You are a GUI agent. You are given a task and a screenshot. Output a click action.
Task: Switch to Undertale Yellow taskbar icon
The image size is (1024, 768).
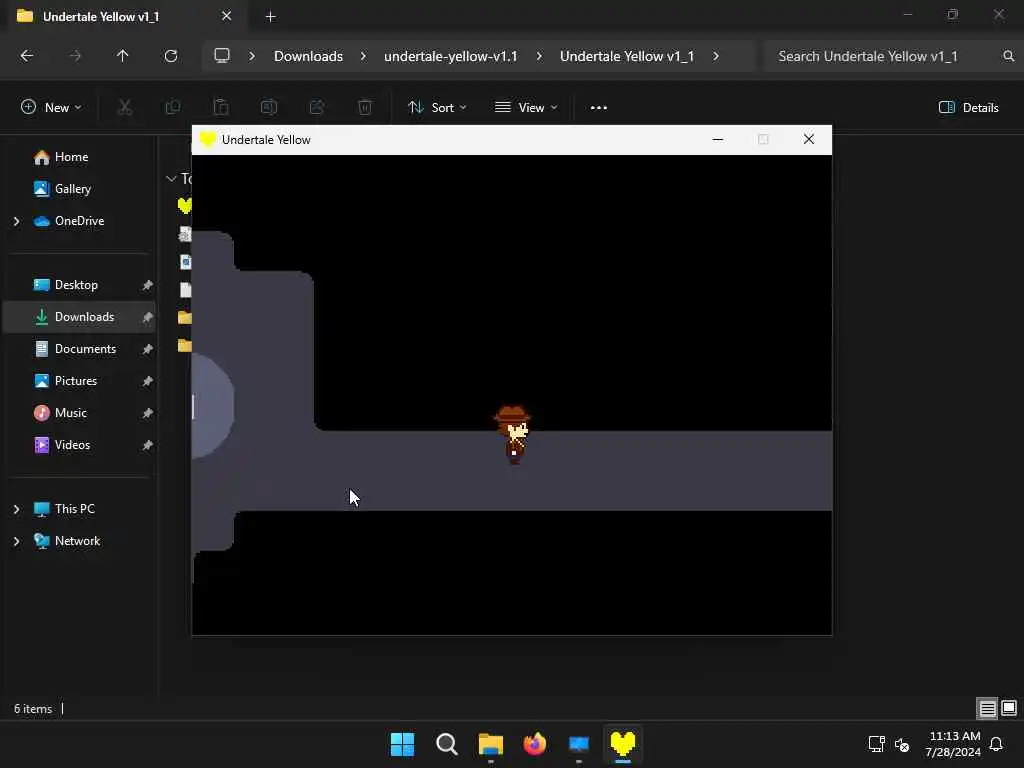click(x=623, y=744)
